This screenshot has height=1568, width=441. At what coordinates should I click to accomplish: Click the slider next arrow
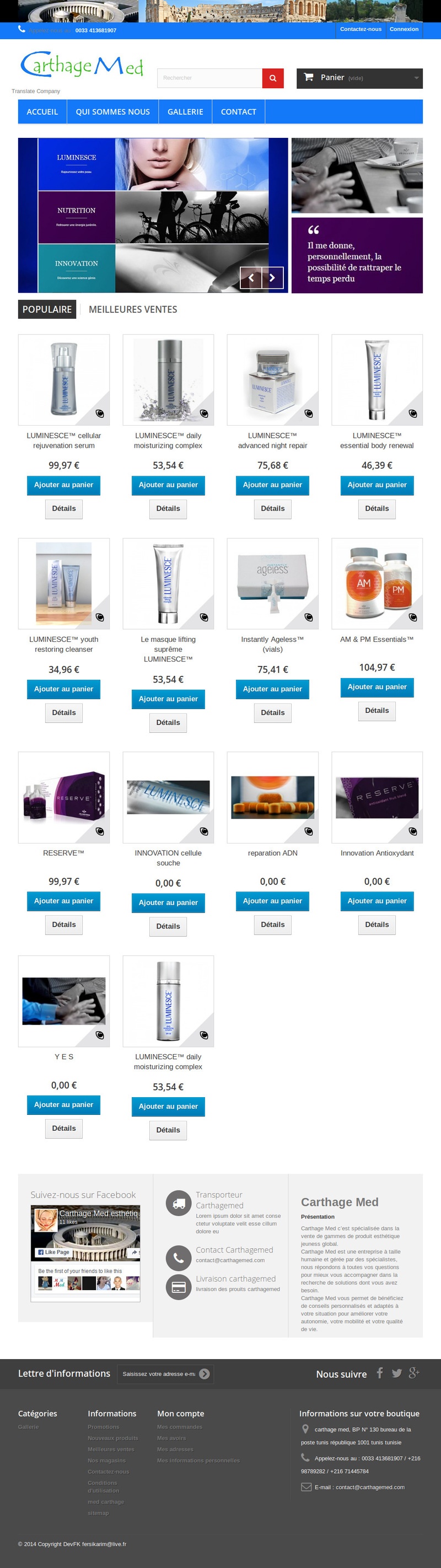coord(272,277)
